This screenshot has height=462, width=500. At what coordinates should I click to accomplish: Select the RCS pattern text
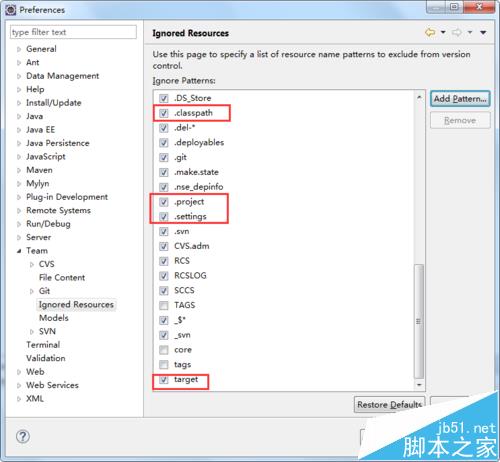pos(182,261)
